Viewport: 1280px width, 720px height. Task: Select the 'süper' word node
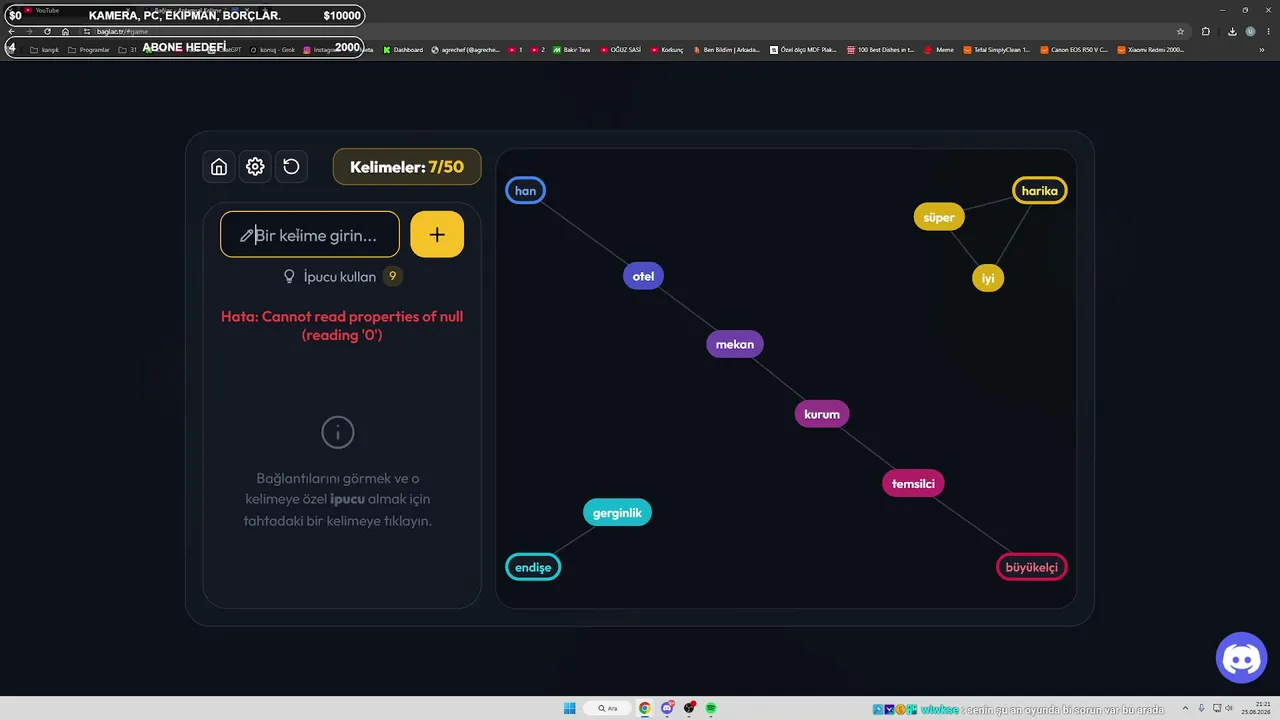click(x=939, y=217)
